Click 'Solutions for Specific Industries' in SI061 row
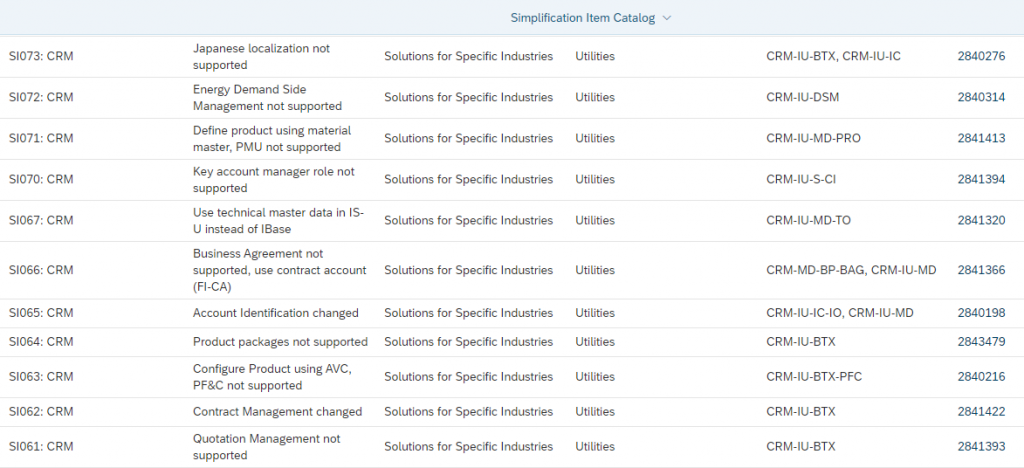The image size is (1024, 468). (x=468, y=446)
